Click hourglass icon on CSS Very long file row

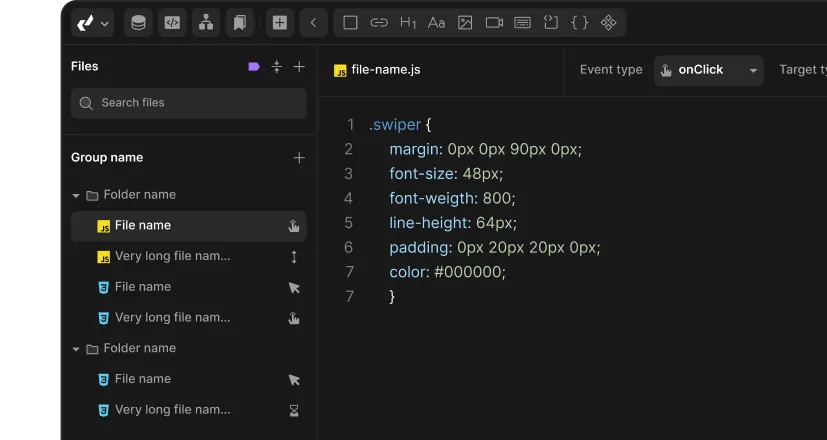(294, 410)
